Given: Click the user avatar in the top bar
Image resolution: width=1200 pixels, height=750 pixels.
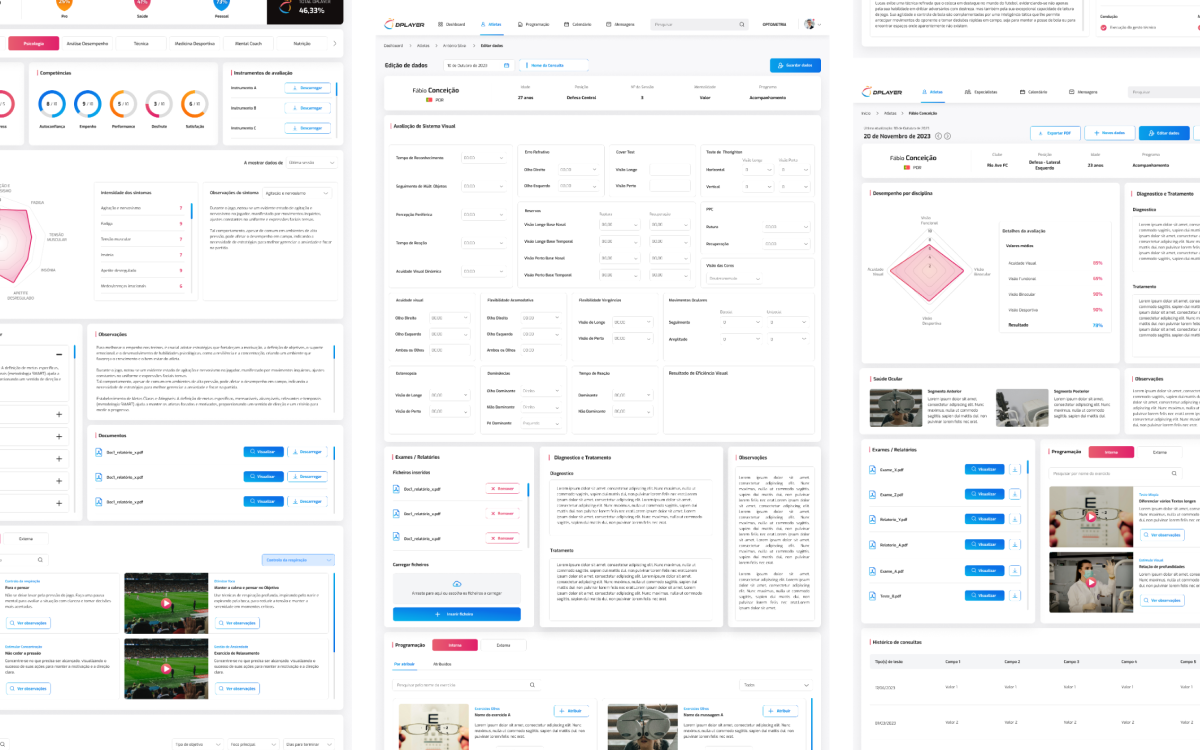Looking at the screenshot, I should coord(810,23).
